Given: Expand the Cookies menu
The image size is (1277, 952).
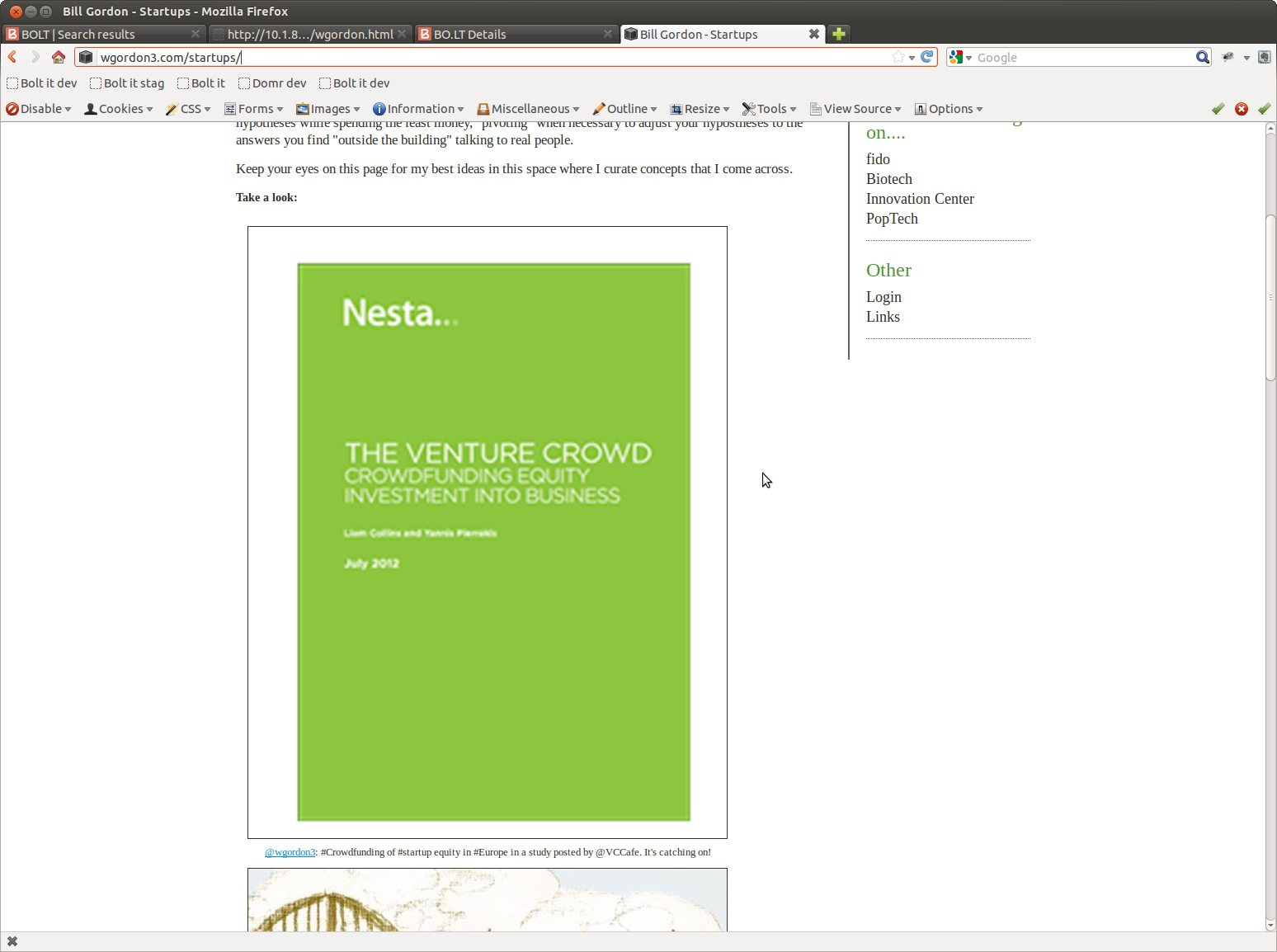Looking at the screenshot, I should [x=119, y=109].
